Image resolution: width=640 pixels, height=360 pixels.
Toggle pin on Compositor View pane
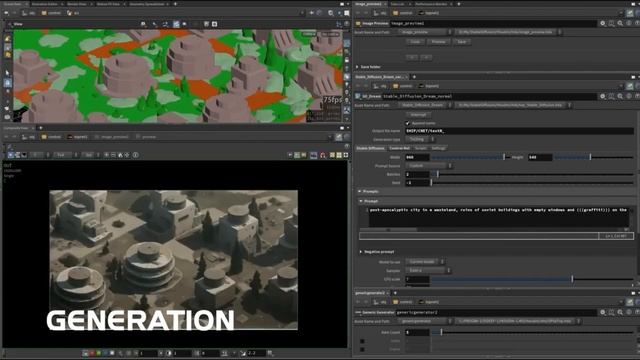point(338,137)
